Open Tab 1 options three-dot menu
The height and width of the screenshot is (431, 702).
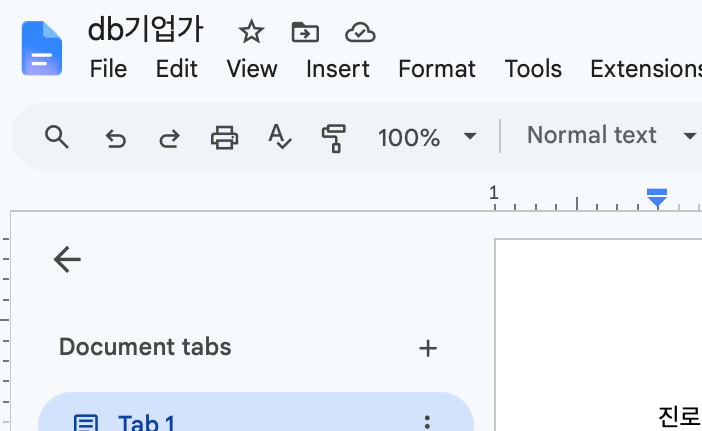[x=427, y=422]
